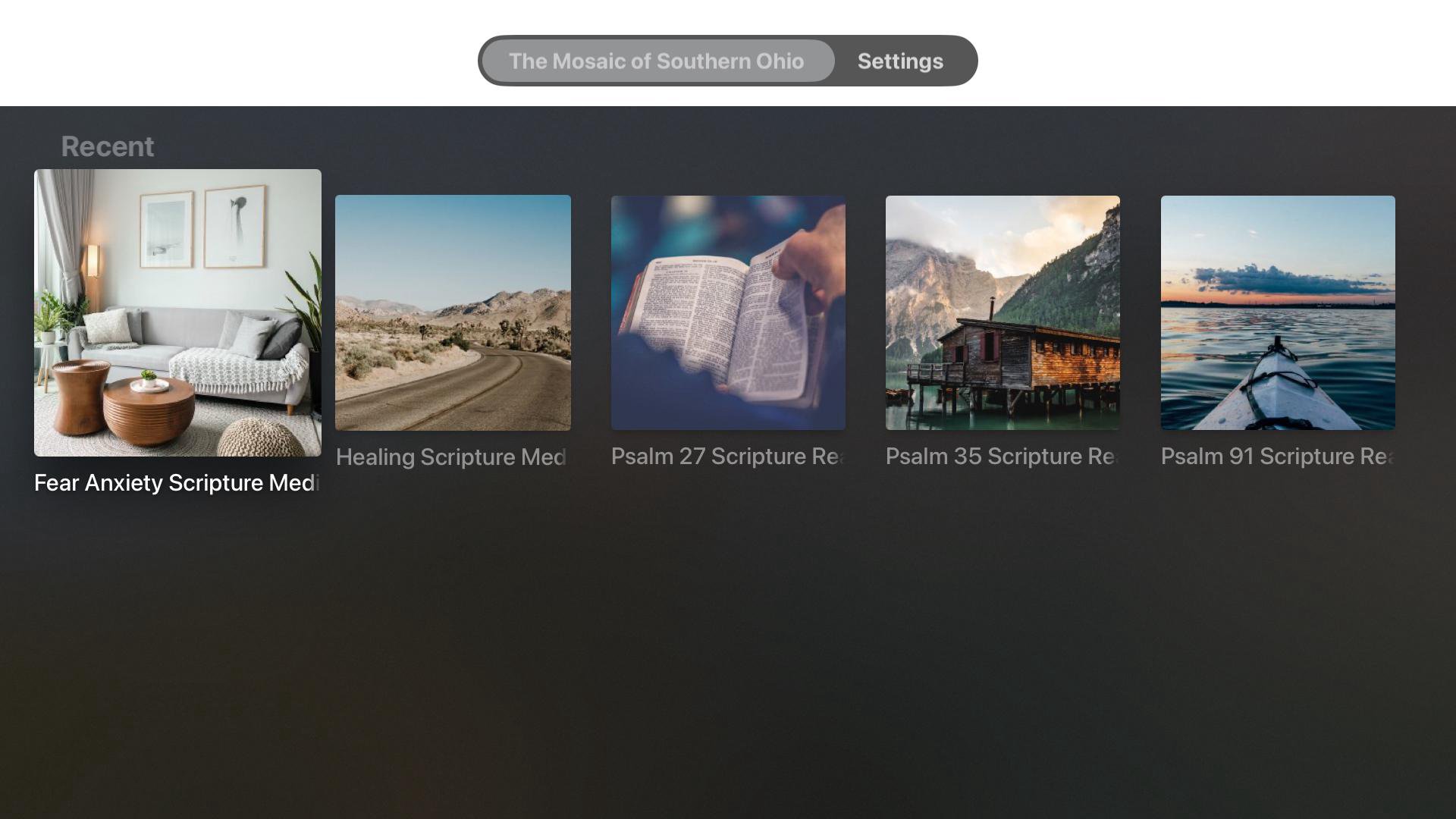
Task: Open the kayak on water thumbnail
Action: [1278, 312]
